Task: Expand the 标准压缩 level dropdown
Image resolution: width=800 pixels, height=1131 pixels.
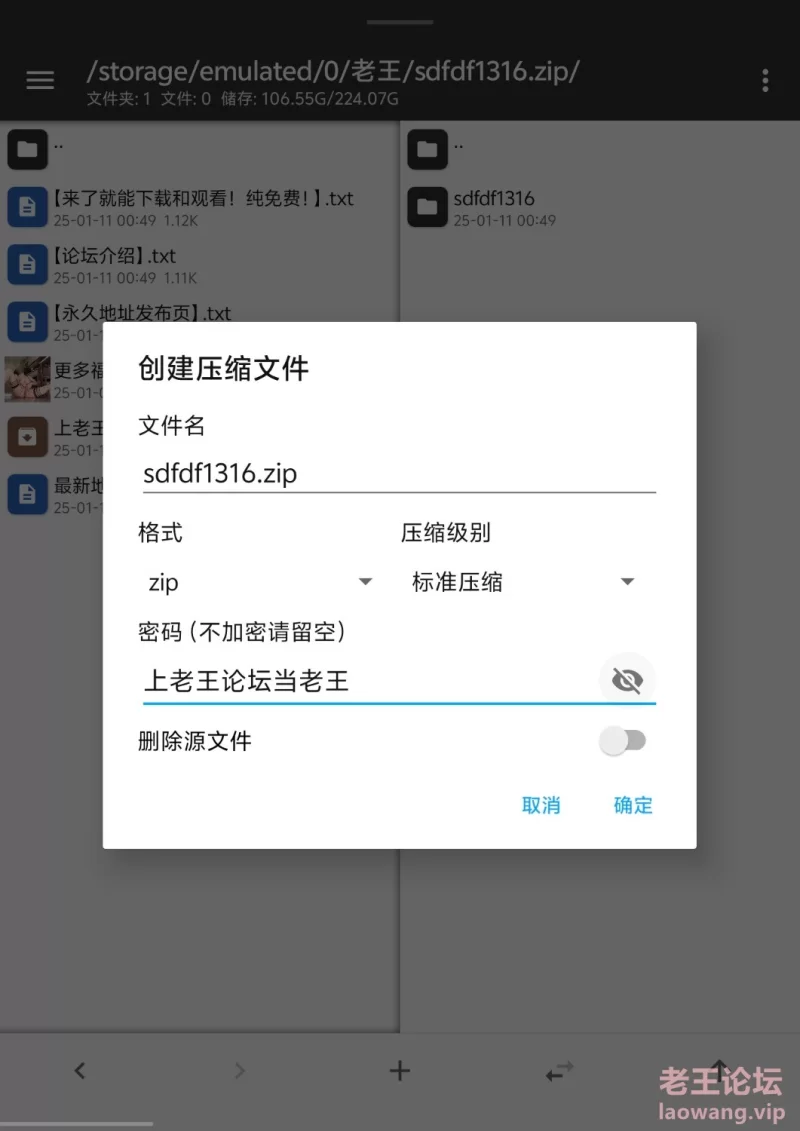Action: point(521,582)
